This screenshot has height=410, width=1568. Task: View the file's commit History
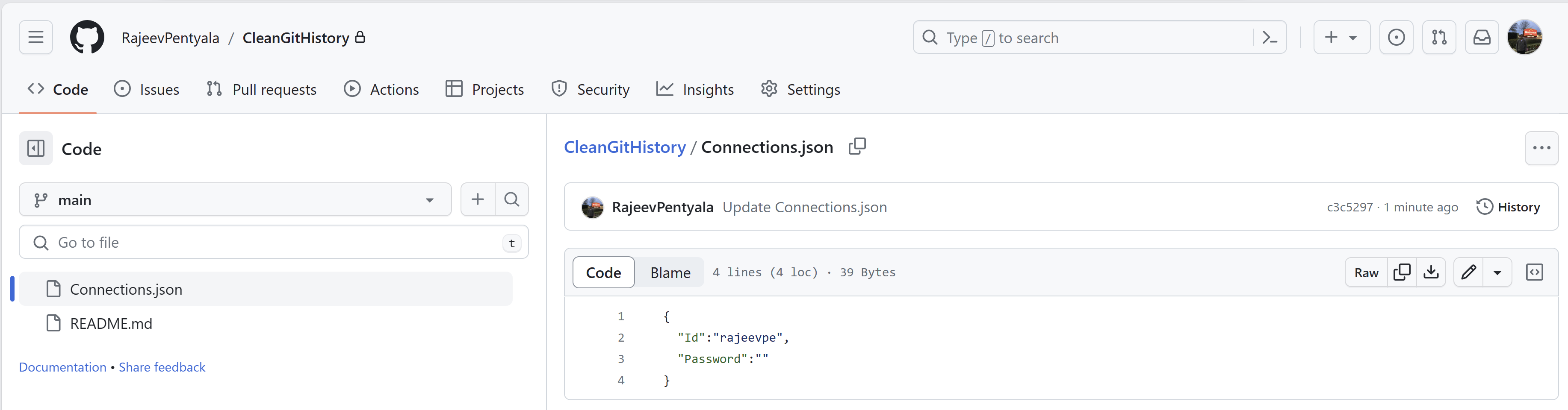tap(1509, 207)
